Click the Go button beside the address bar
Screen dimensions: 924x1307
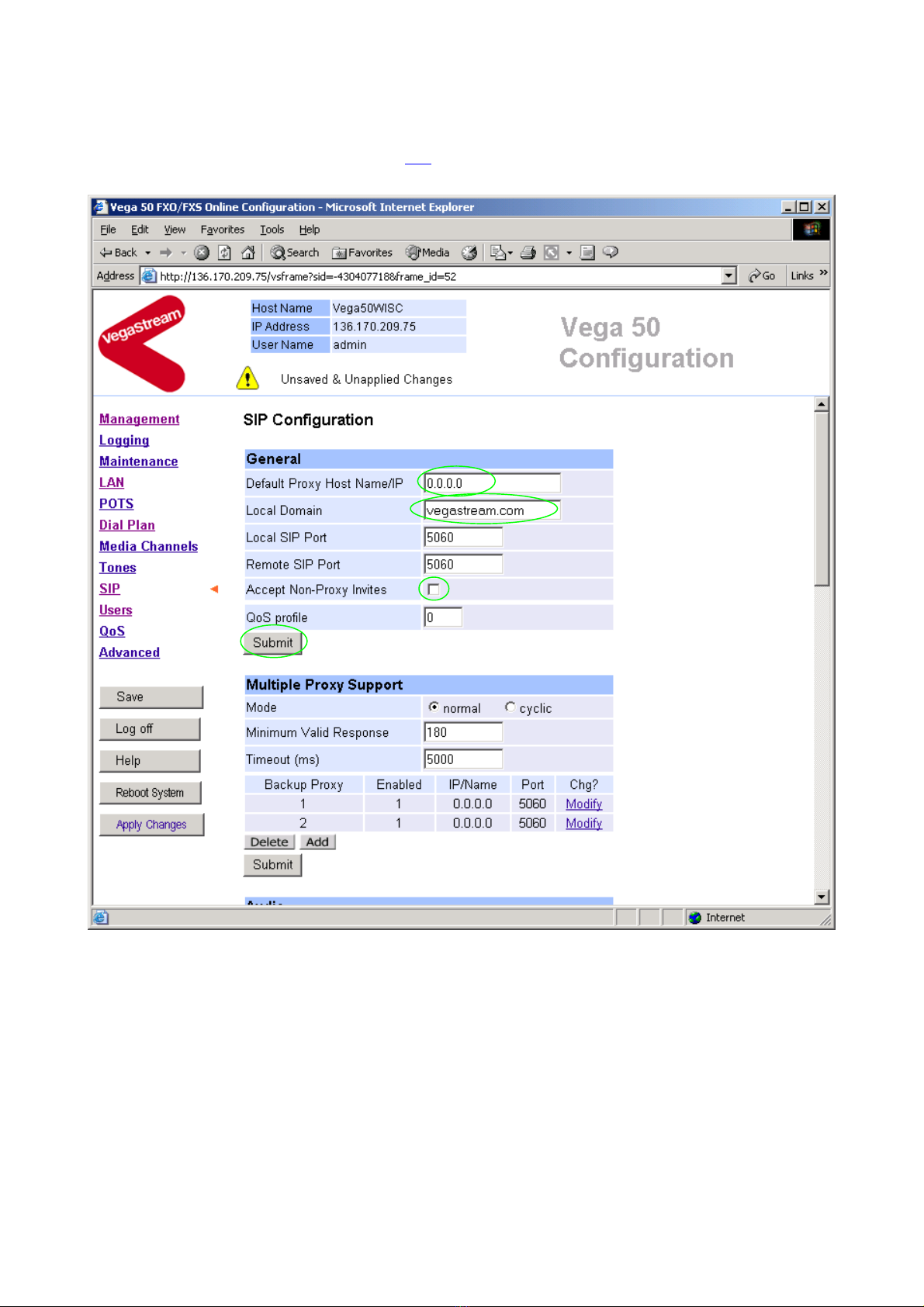tap(762, 276)
